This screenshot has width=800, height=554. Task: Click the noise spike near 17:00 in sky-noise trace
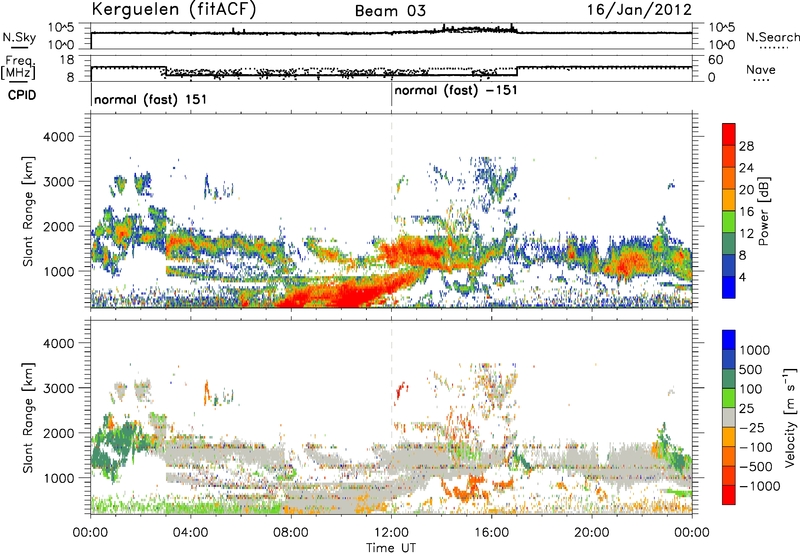point(512,27)
